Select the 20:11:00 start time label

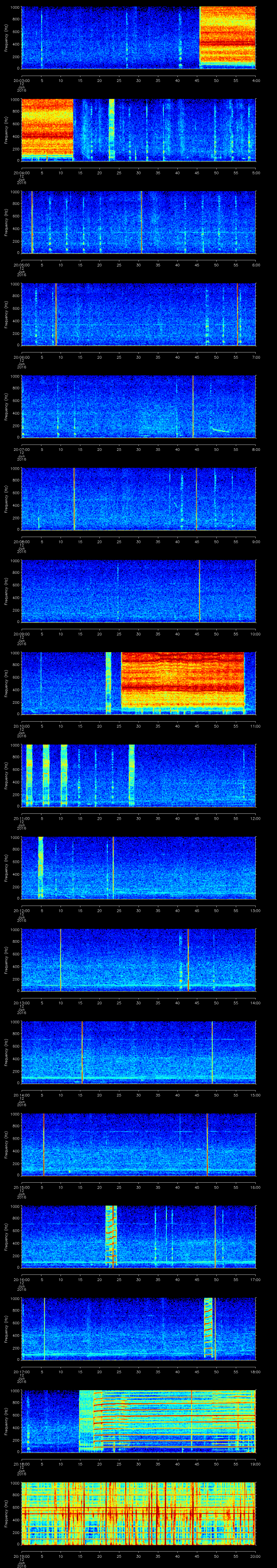tap(21, 818)
